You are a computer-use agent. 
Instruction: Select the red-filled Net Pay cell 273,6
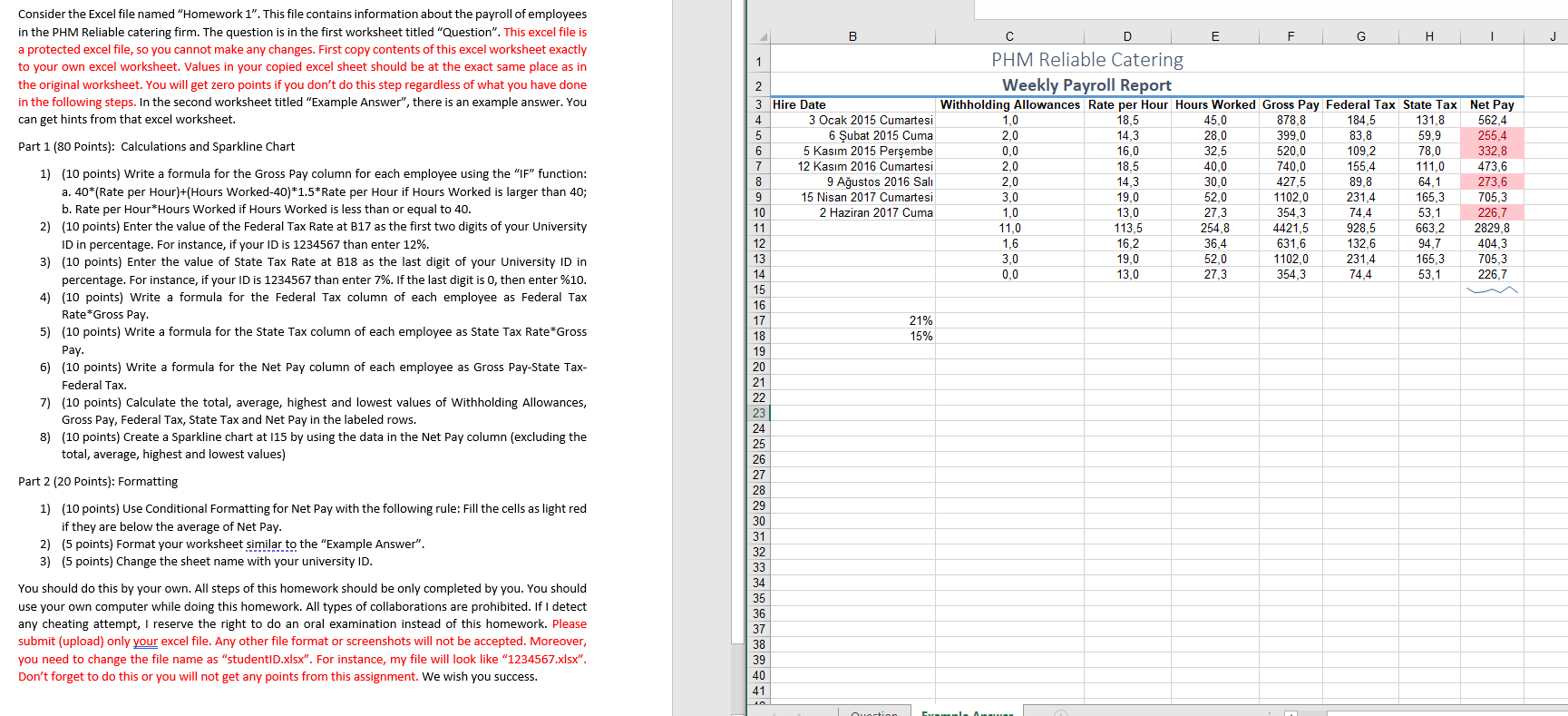coord(1492,181)
